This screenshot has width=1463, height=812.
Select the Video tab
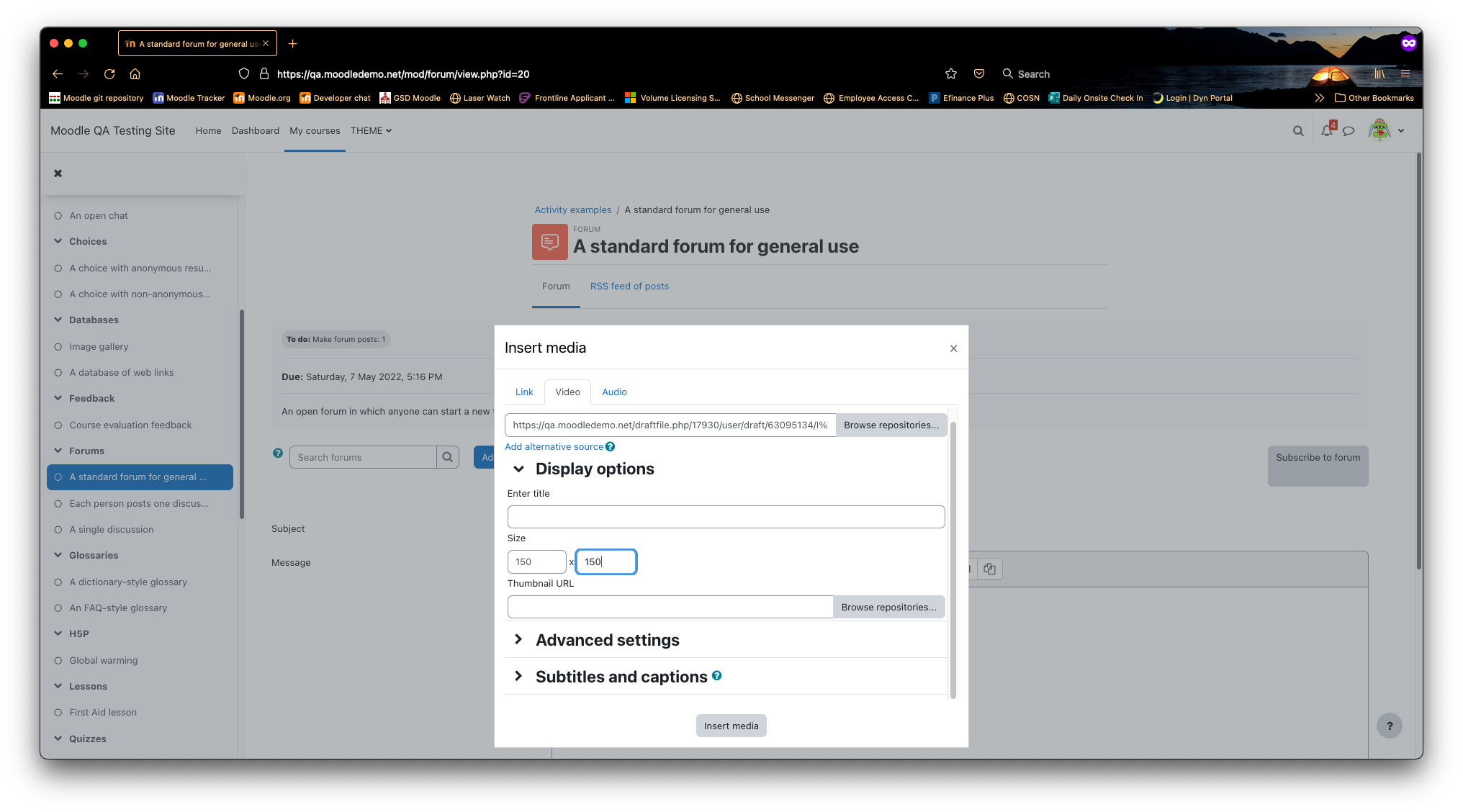click(x=567, y=392)
